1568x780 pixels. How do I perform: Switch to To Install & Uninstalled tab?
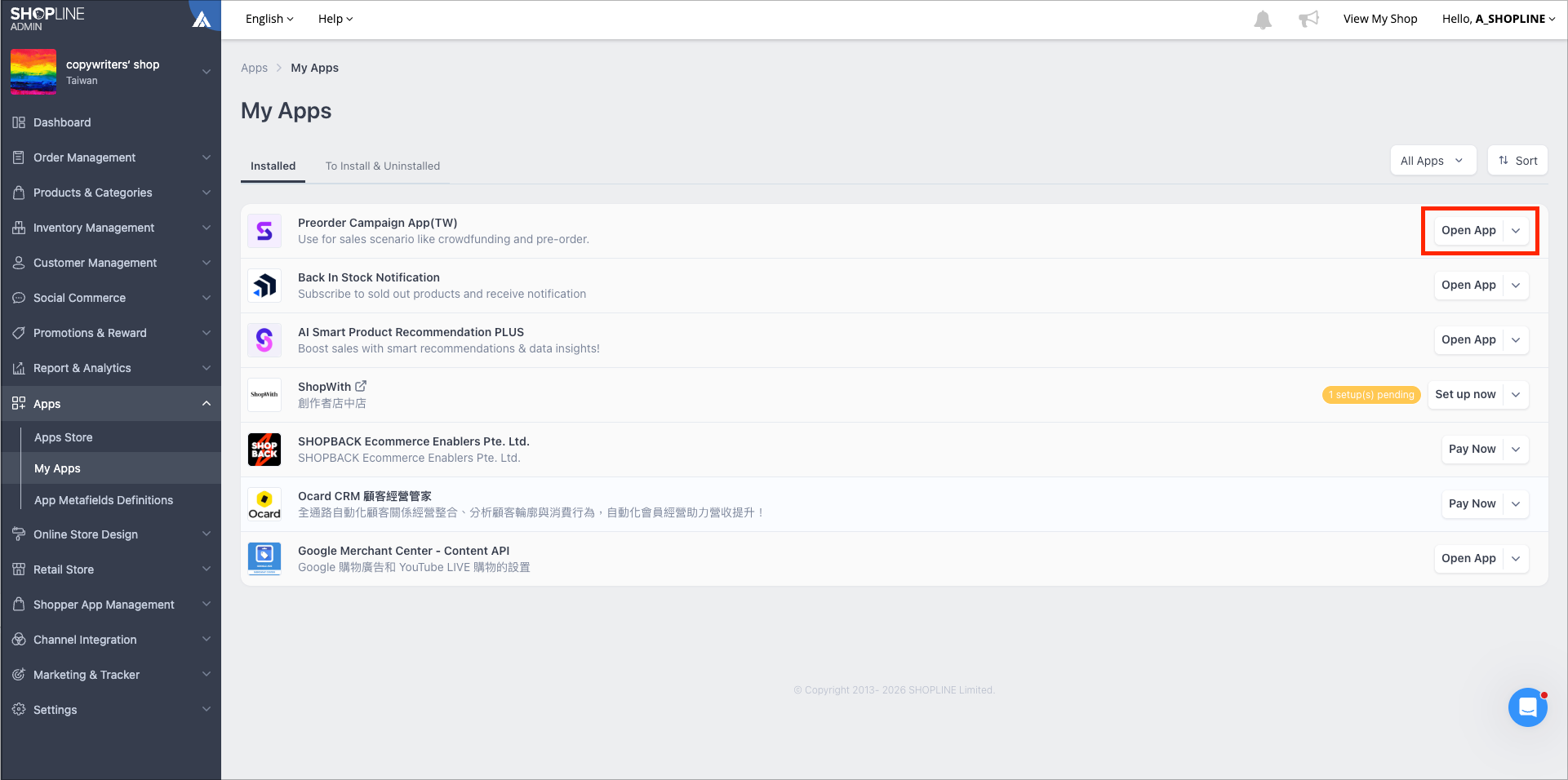383,166
